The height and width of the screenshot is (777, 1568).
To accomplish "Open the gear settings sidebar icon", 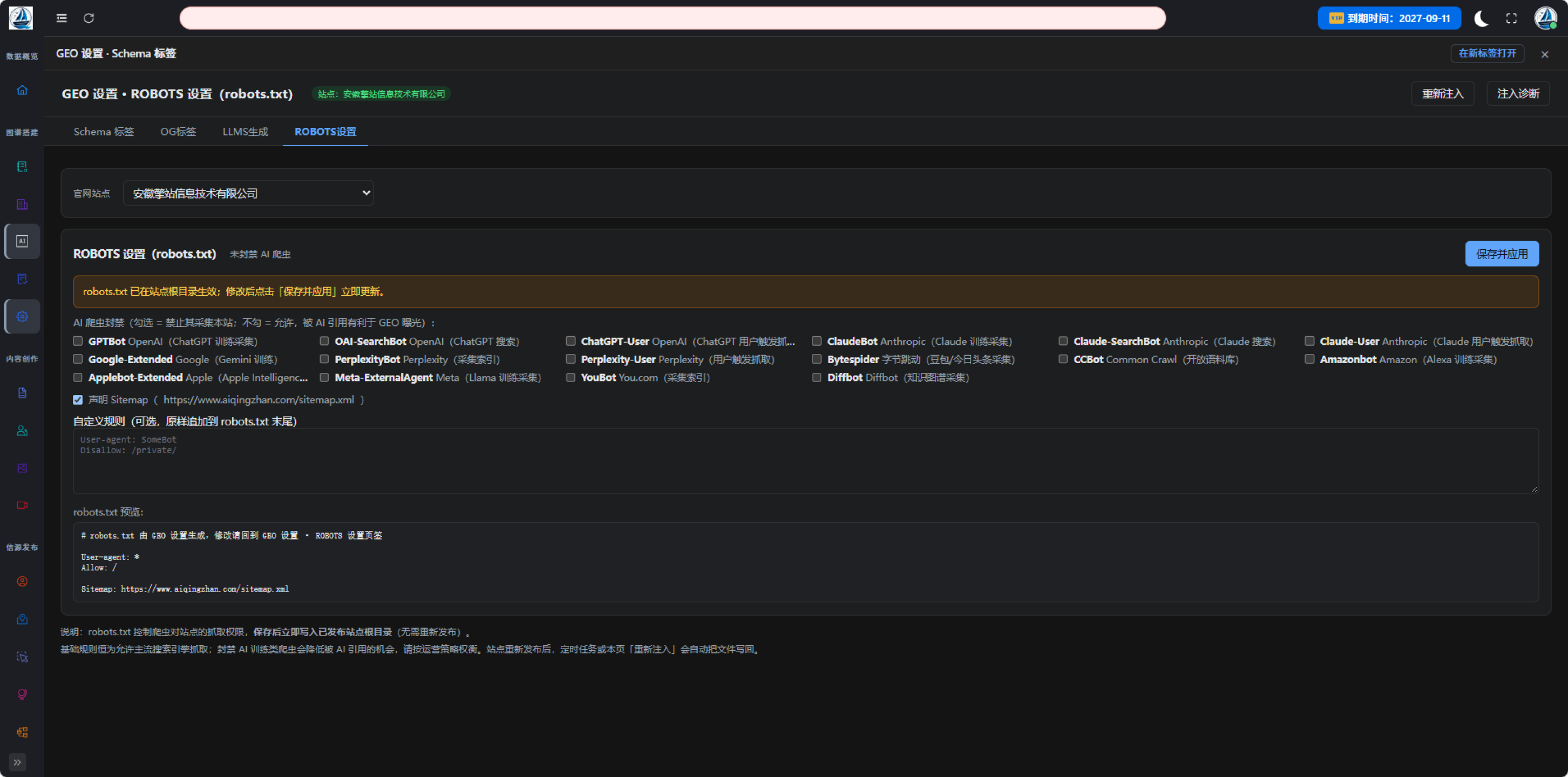I will tap(23, 316).
